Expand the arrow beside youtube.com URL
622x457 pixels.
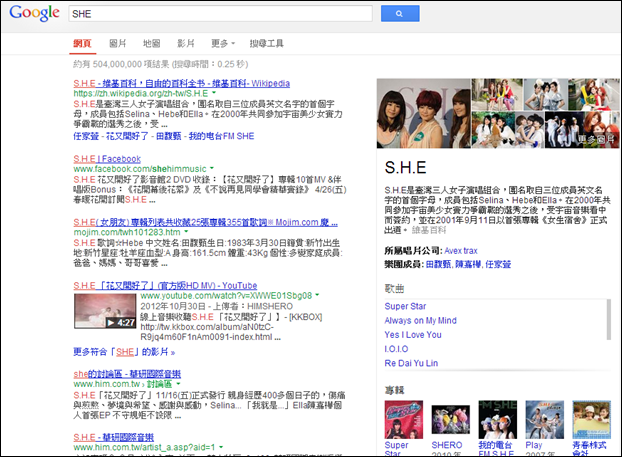(317, 295)
